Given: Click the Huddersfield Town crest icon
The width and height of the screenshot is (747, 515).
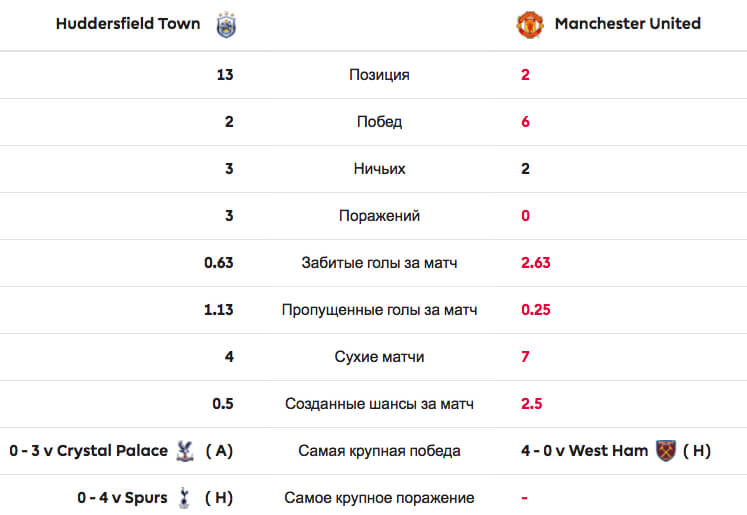Looking at the screenshot, I should pyautogui.click(x=226, y=25).
